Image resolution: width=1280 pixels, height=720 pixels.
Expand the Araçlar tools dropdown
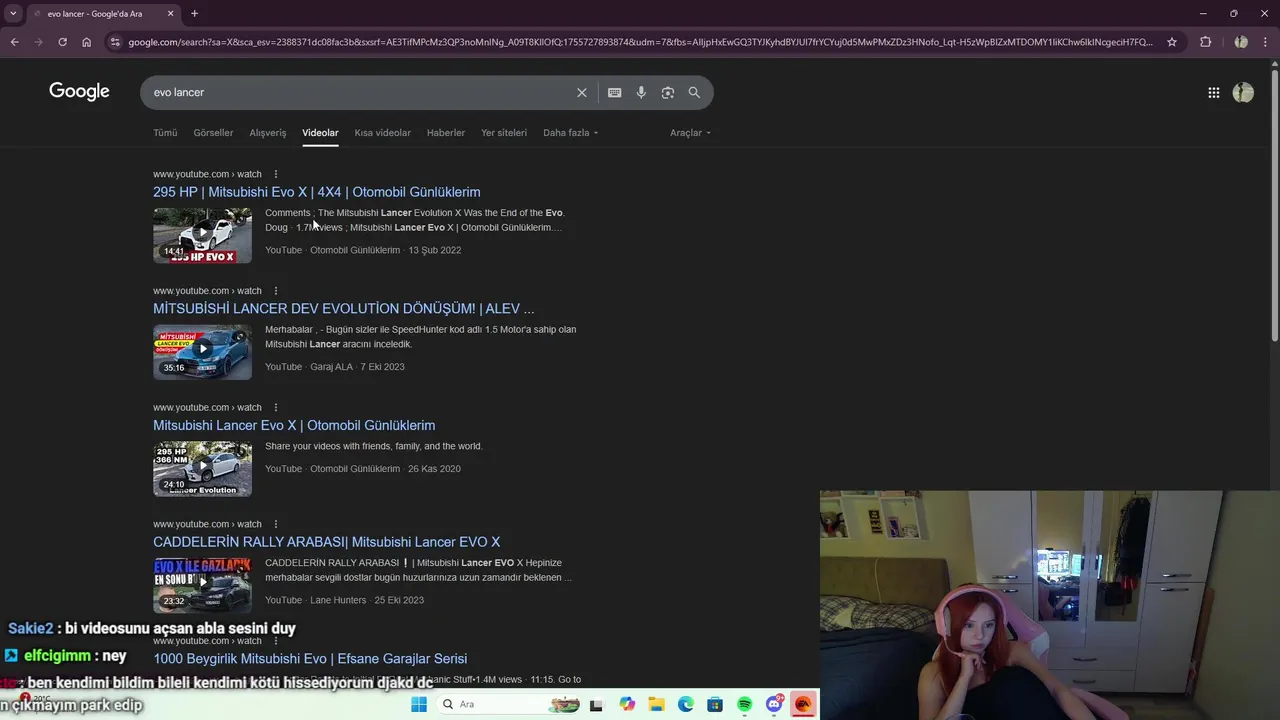(690, 132)
